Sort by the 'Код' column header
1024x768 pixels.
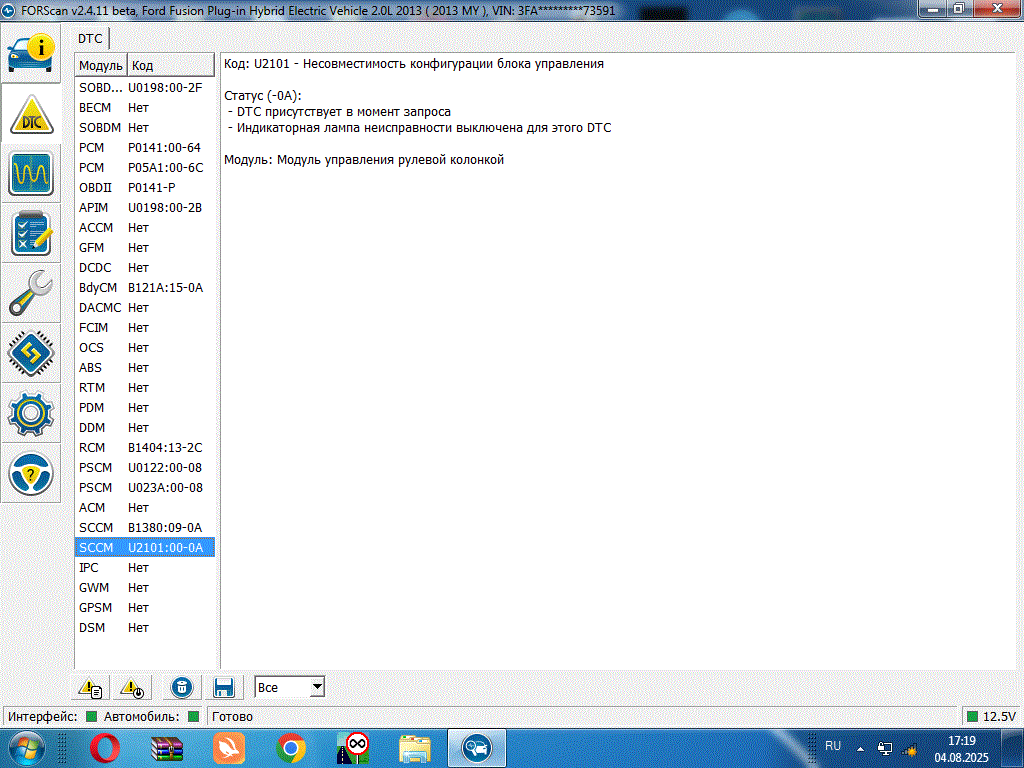(x=170, y=65)
